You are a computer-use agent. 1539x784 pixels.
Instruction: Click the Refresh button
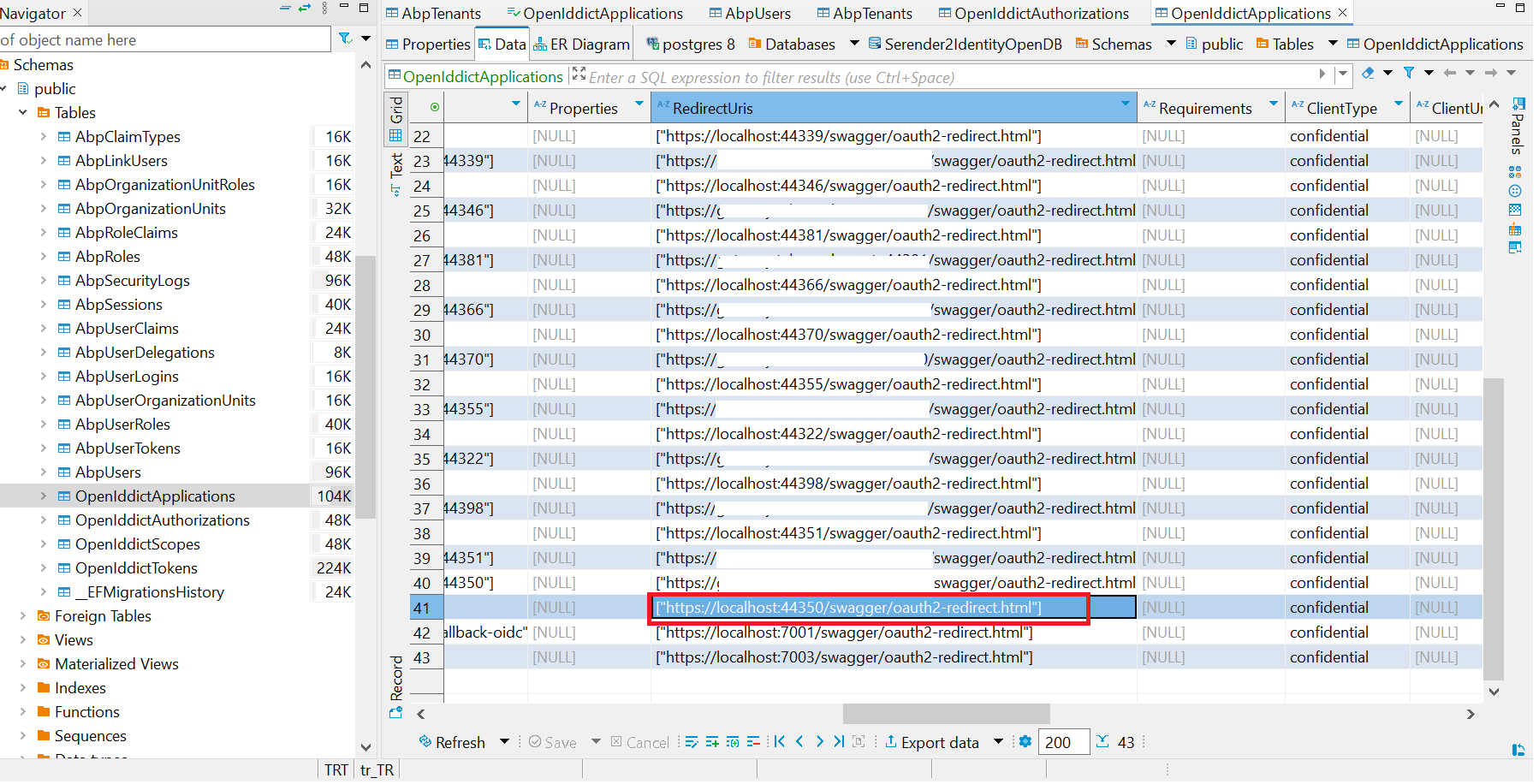point(452,742)
